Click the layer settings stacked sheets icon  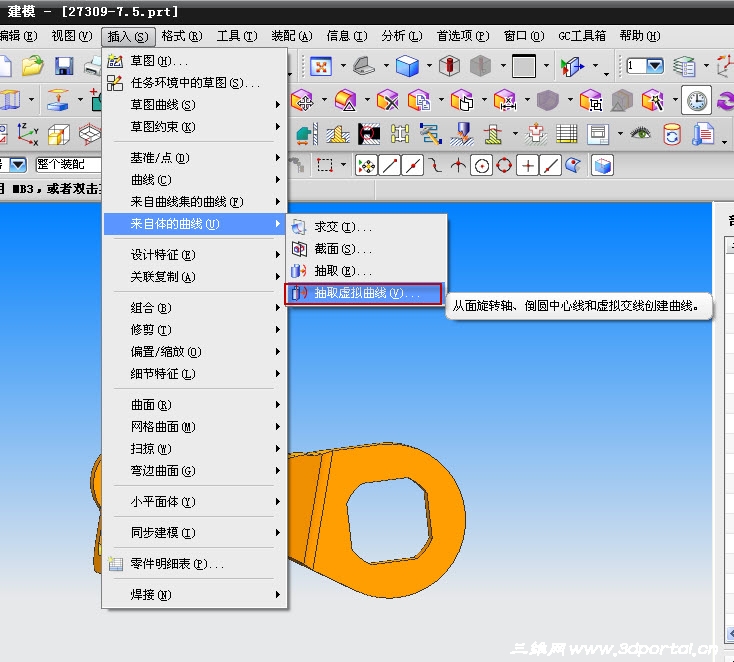pyautogui.click(x=684, y=66)
